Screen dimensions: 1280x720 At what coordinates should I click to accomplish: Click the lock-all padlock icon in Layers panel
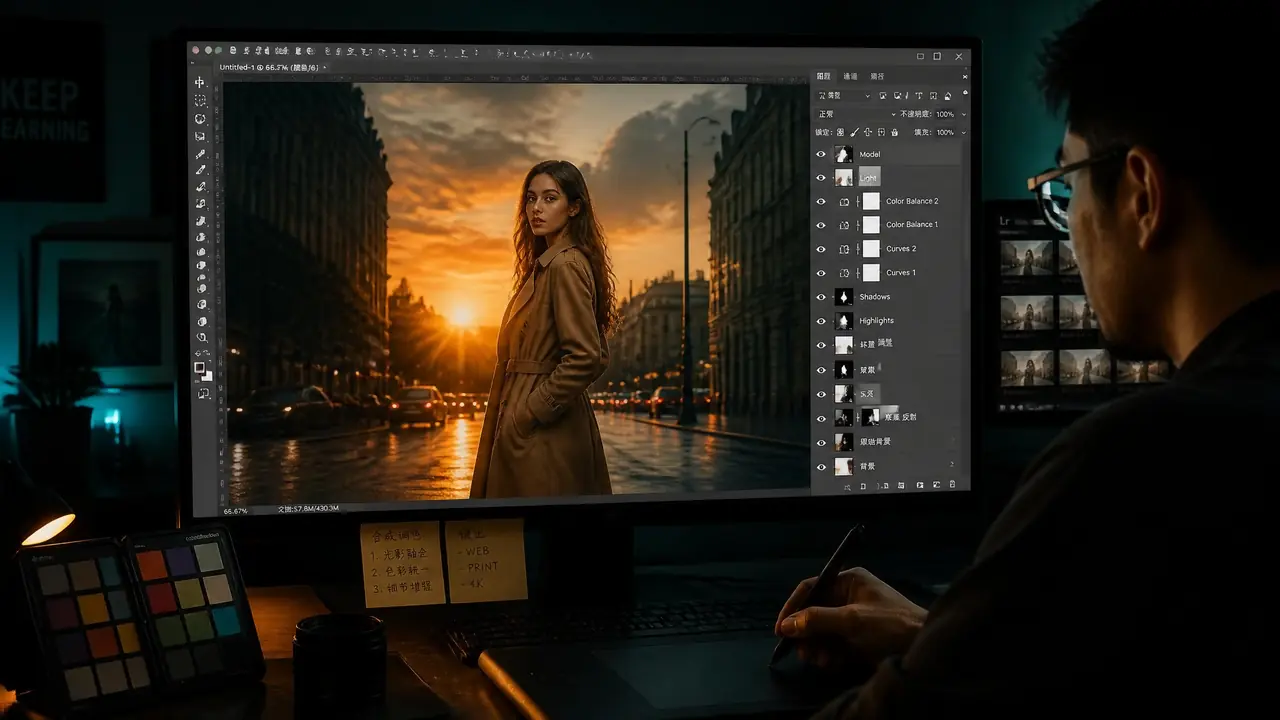pos(894,132)
